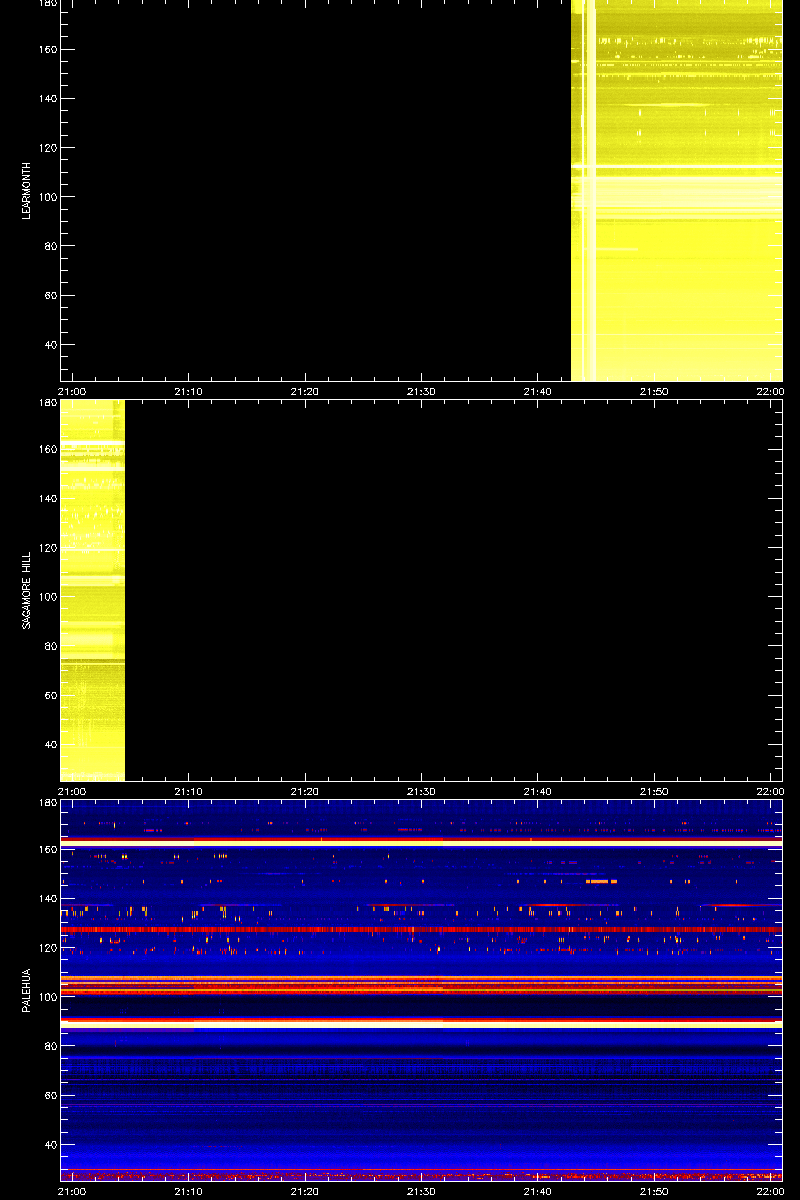
Task: Select the 21:40 tick under the Learmonth plot
Action: coord(537,391)
